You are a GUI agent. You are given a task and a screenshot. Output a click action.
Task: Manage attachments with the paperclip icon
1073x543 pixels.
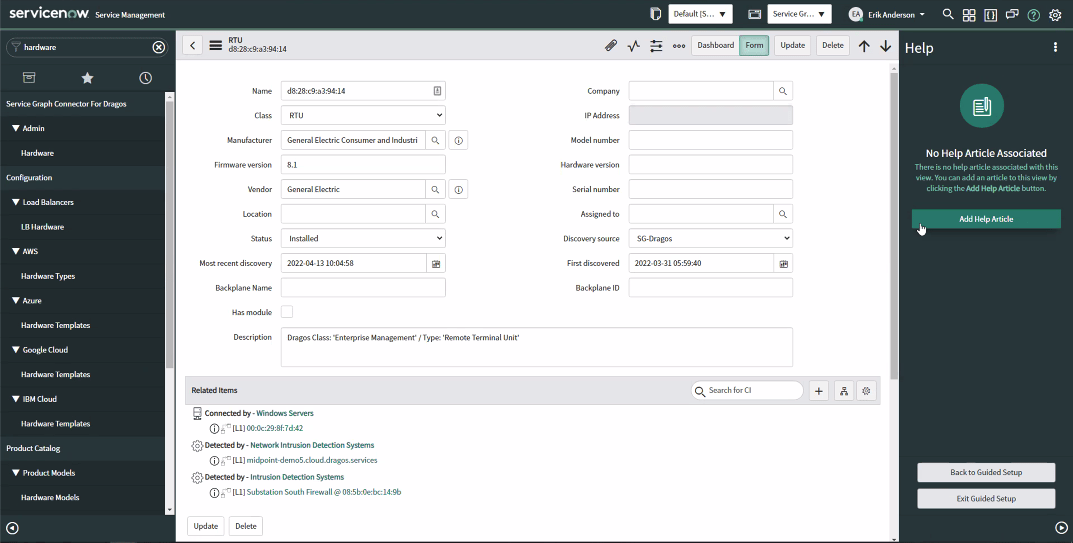click(x=611, y=45)
